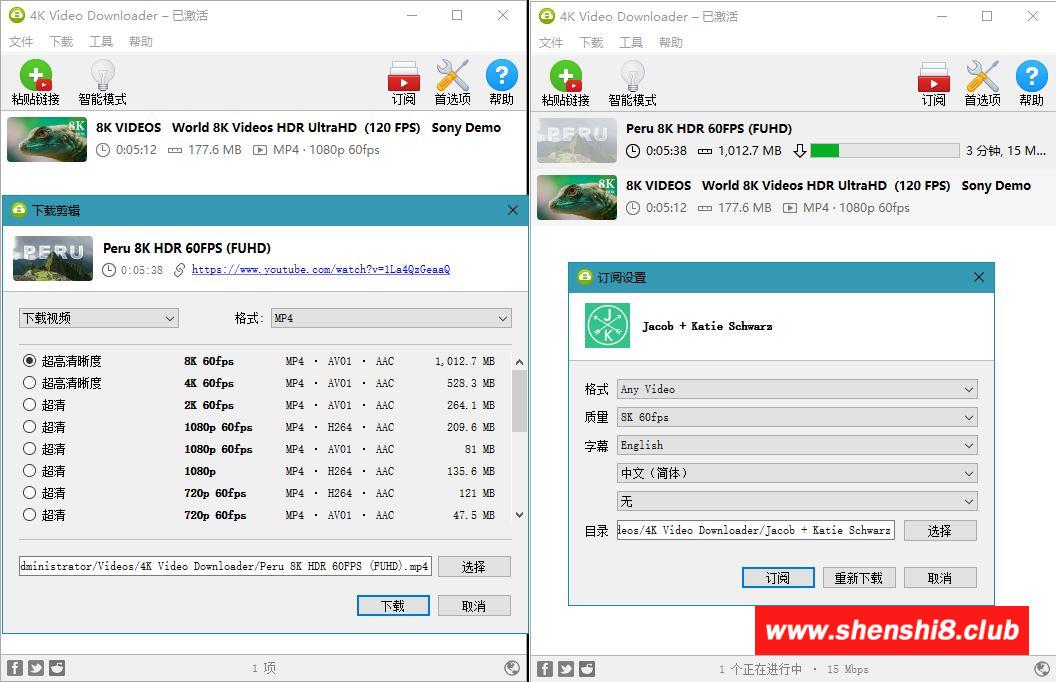Screen dimensions: 1056x682
Task: Open the 中文（简体）subtitle dropdown
Action: point(797,473)
